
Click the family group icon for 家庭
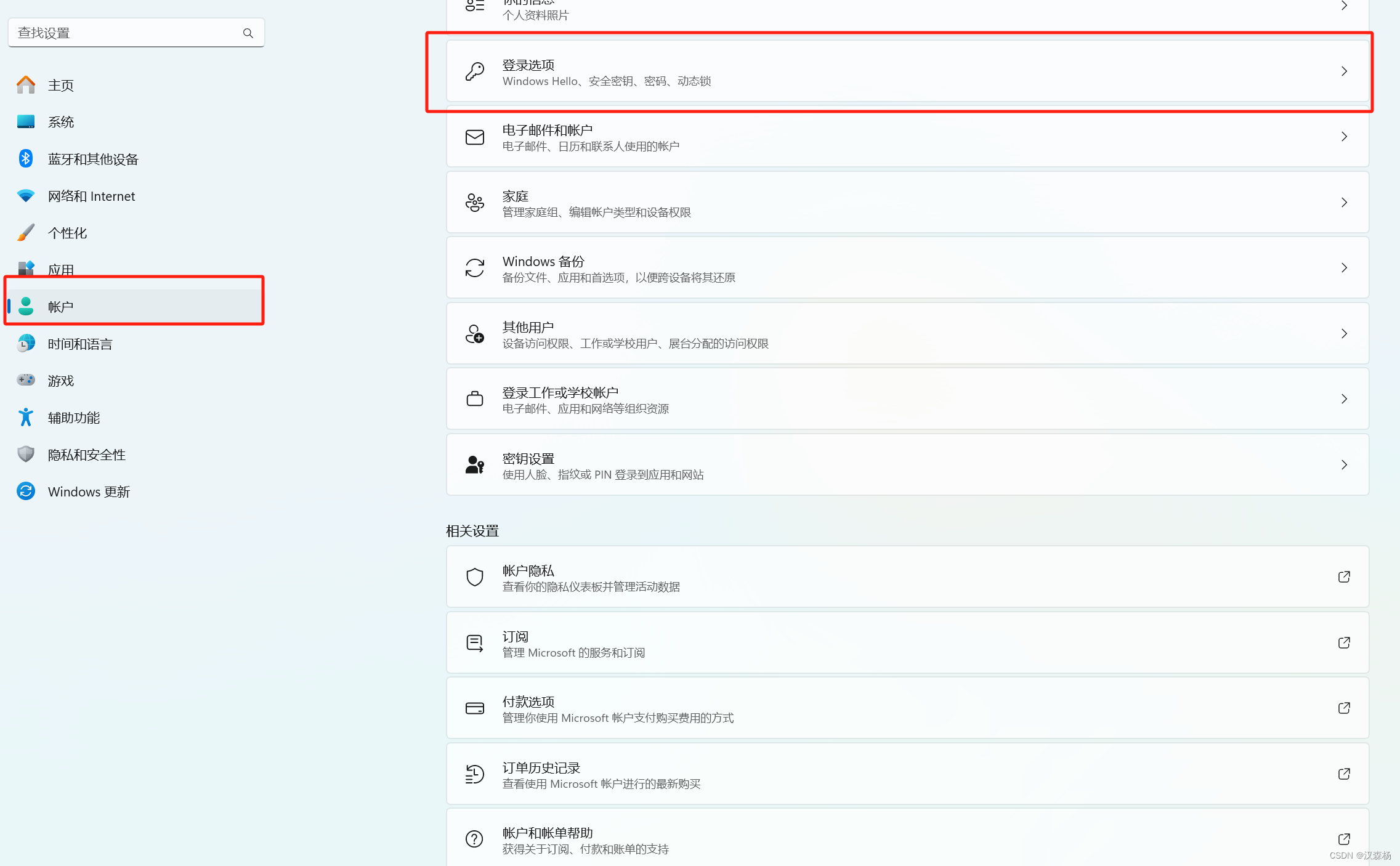474,203
